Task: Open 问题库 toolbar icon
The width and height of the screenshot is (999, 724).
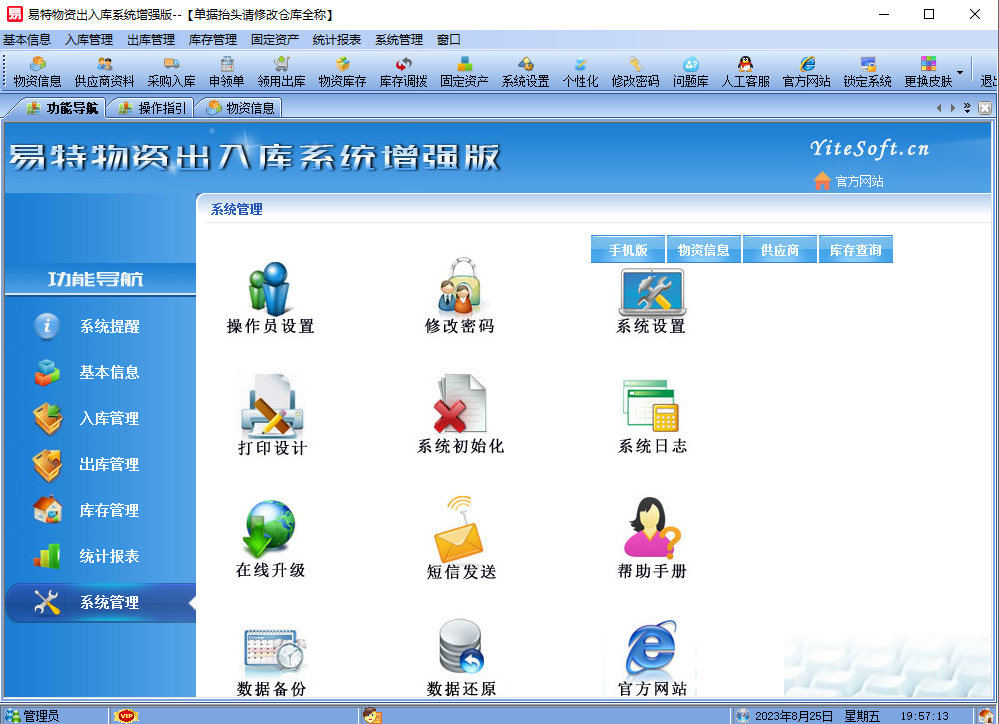Action: click(x=691, y=72)
